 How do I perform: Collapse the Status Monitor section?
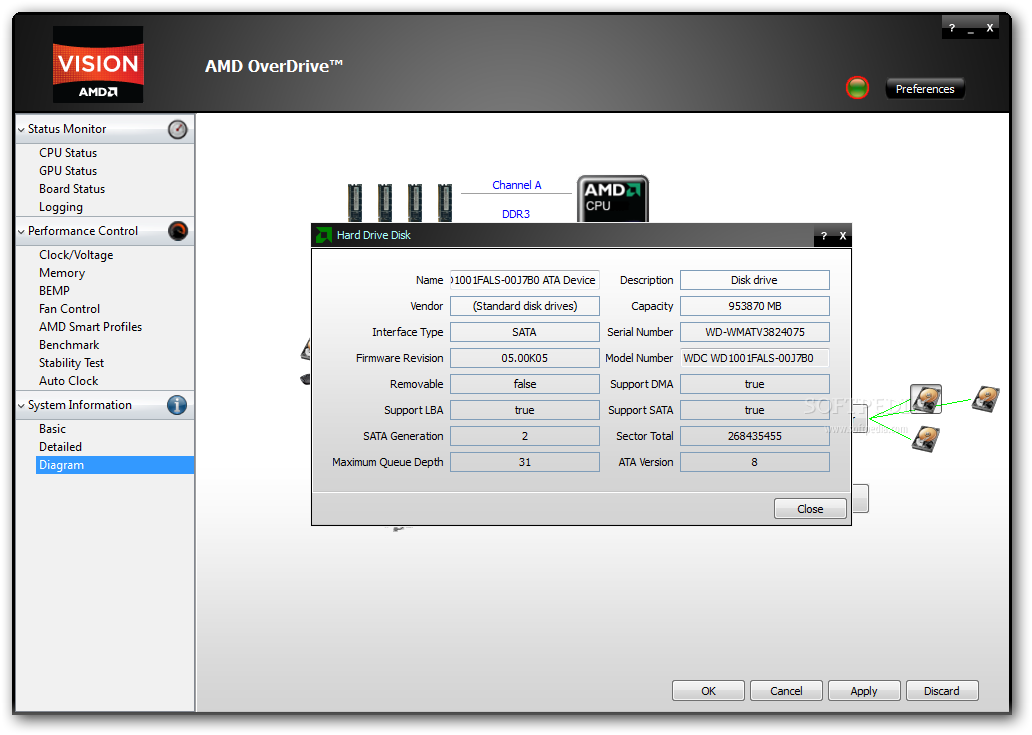(22, 130)
